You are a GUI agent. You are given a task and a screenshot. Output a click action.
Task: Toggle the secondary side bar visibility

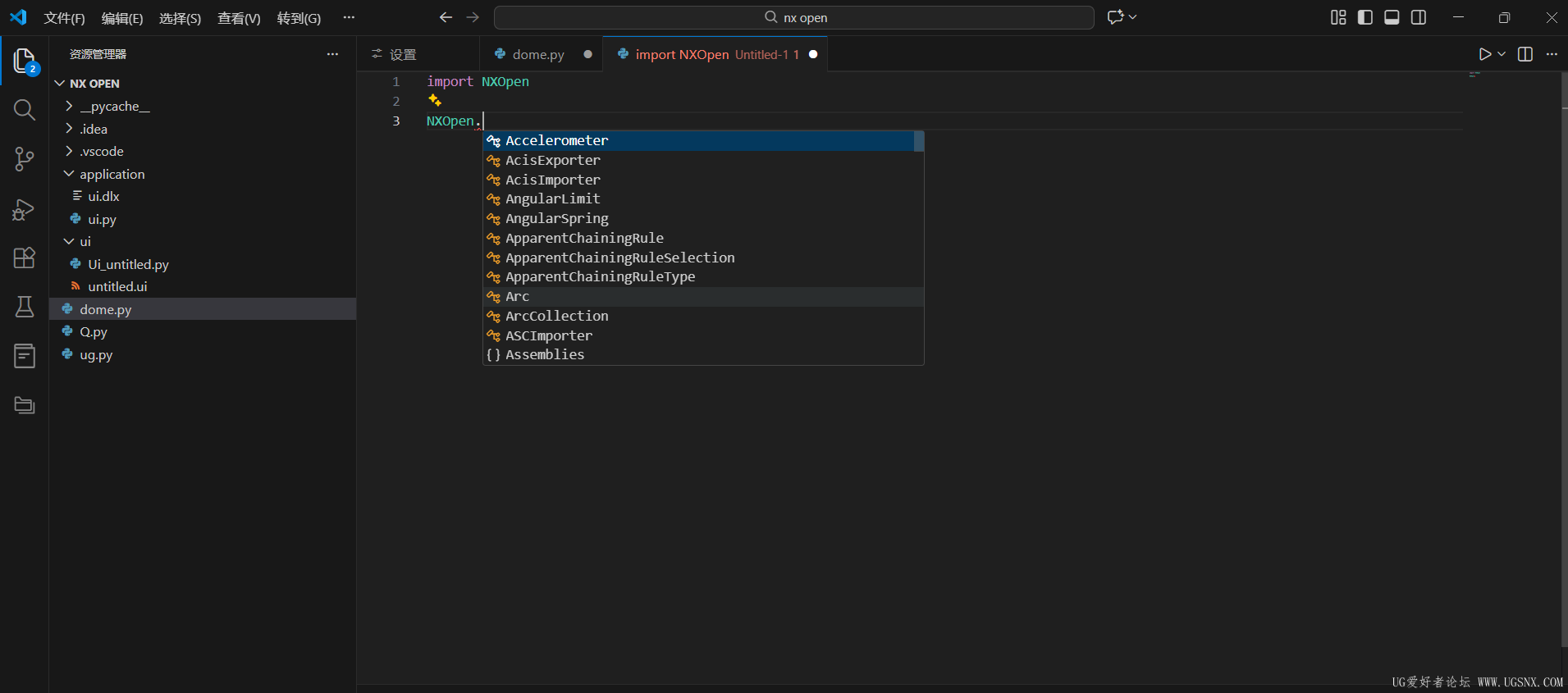(x=1419, y=17)
